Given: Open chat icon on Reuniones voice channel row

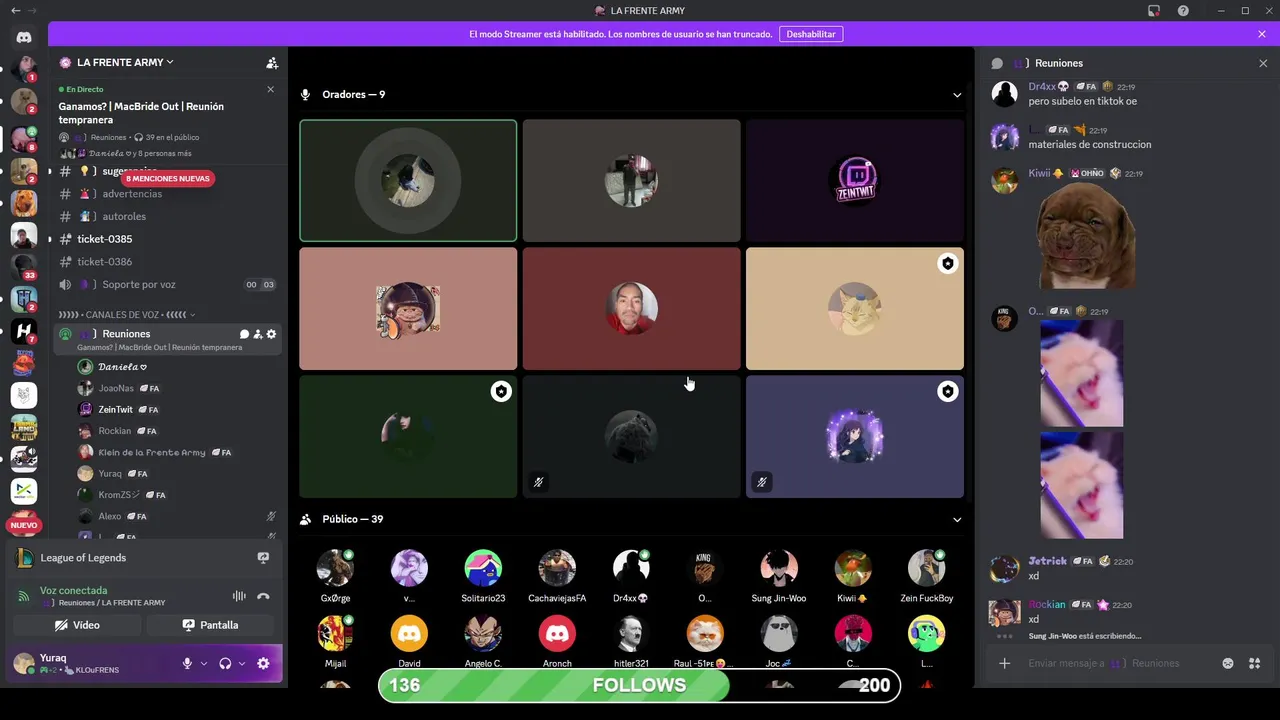Looking at the screenshot, I should 244,334.
